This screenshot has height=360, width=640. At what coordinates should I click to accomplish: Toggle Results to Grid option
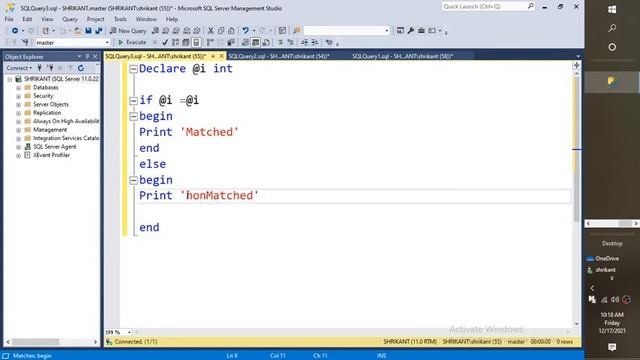[256, 42]
